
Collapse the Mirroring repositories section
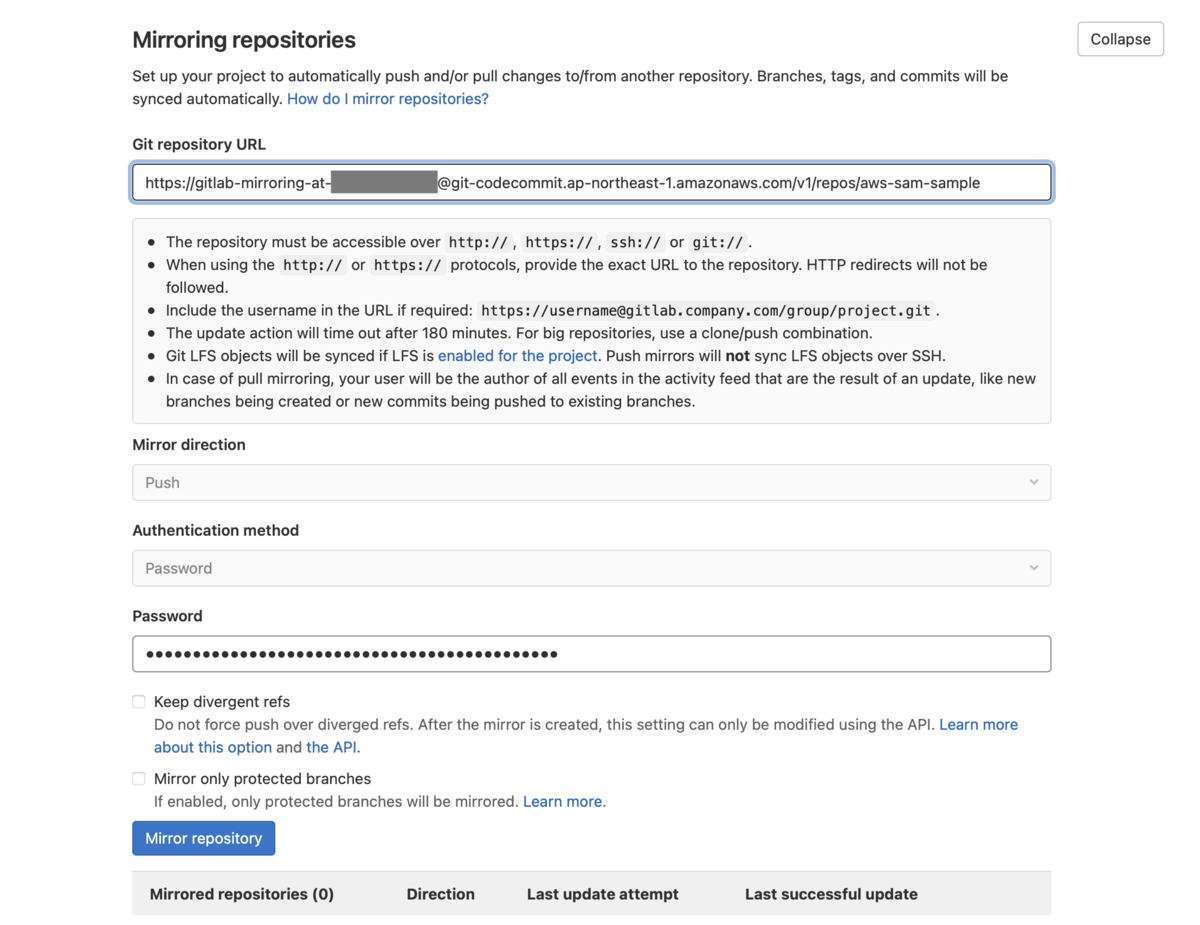[1119, 39]
